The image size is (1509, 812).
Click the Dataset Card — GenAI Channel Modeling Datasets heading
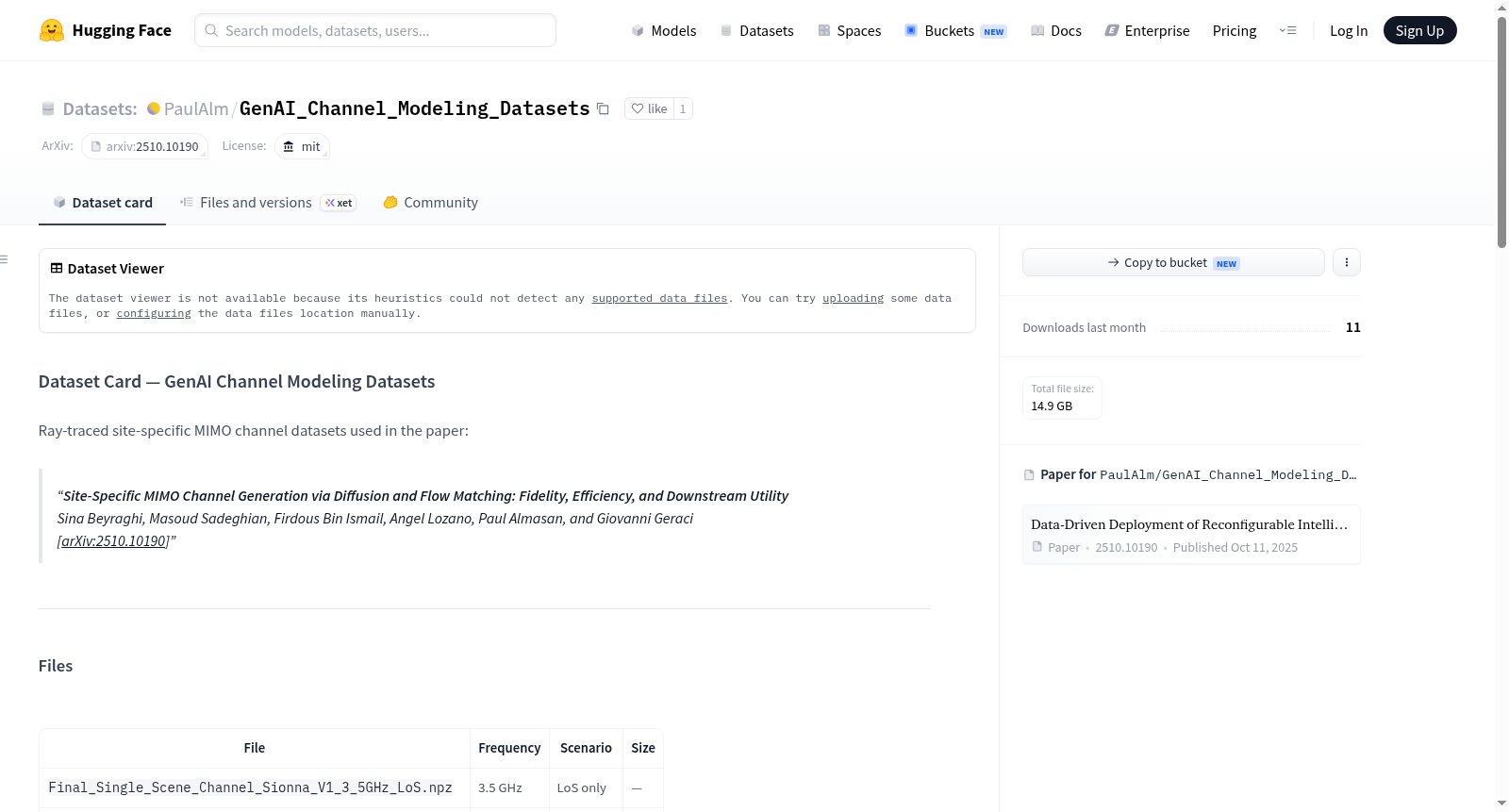(x=237, y=381)
